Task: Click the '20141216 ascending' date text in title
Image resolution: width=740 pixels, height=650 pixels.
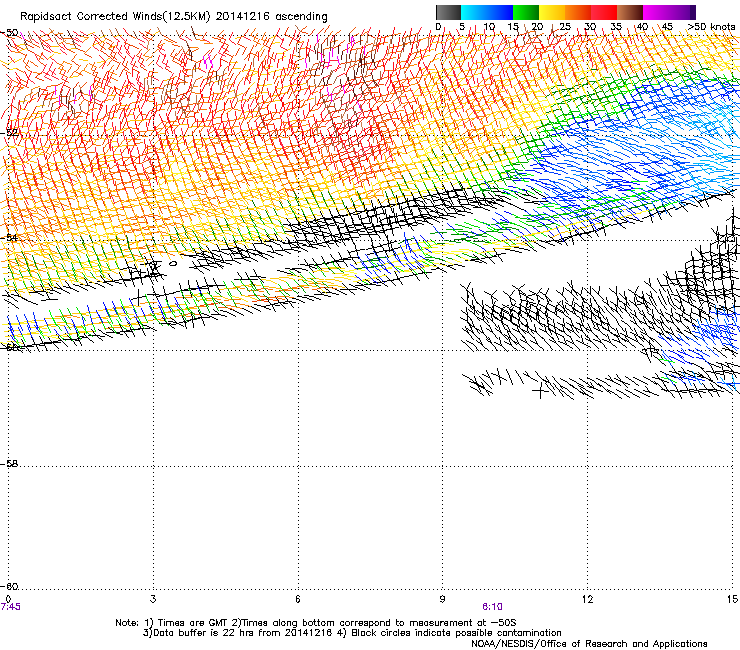Action: pos(271,17)
